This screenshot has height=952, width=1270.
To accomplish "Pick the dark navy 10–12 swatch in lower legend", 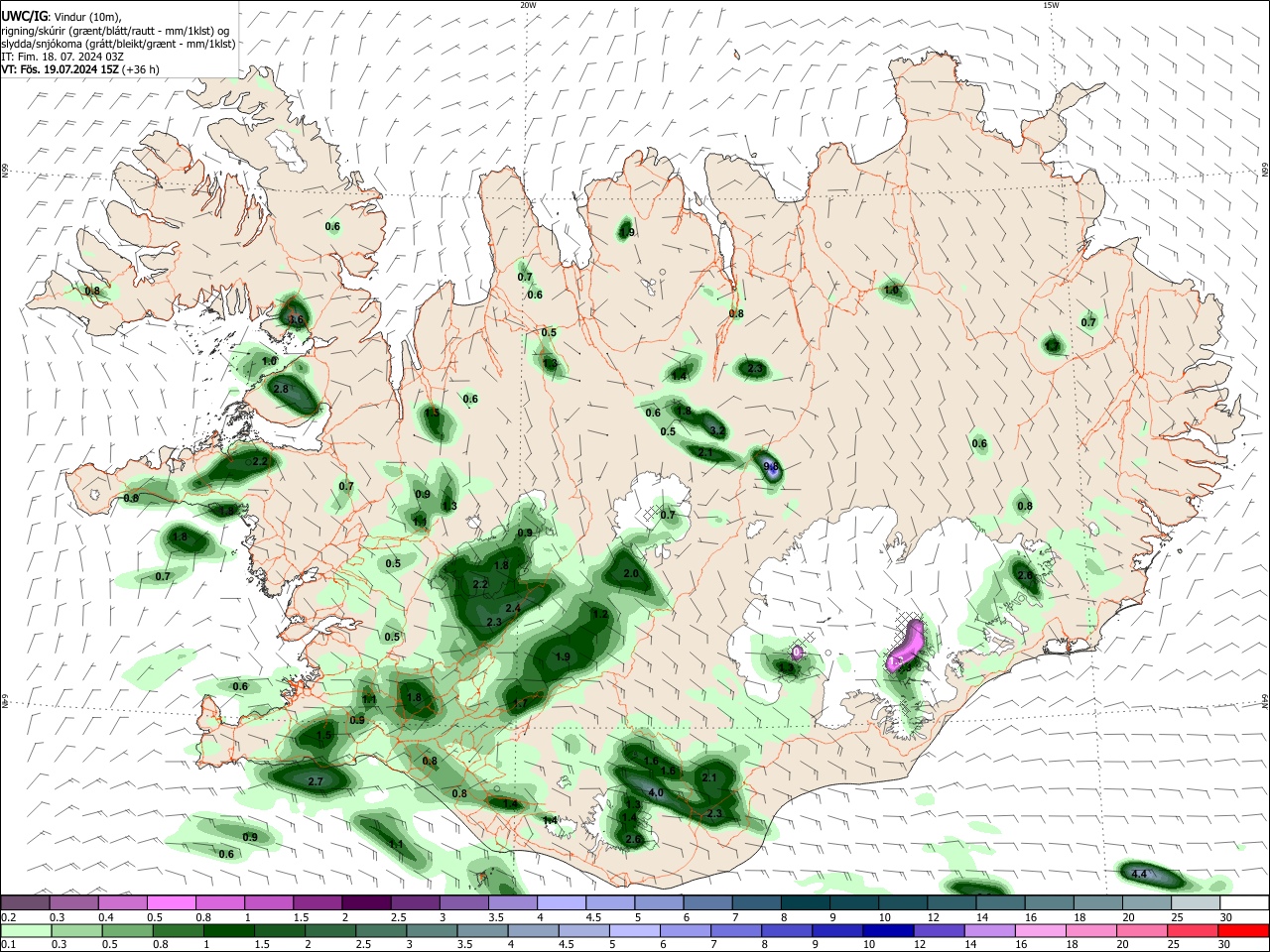I will 889,930.
